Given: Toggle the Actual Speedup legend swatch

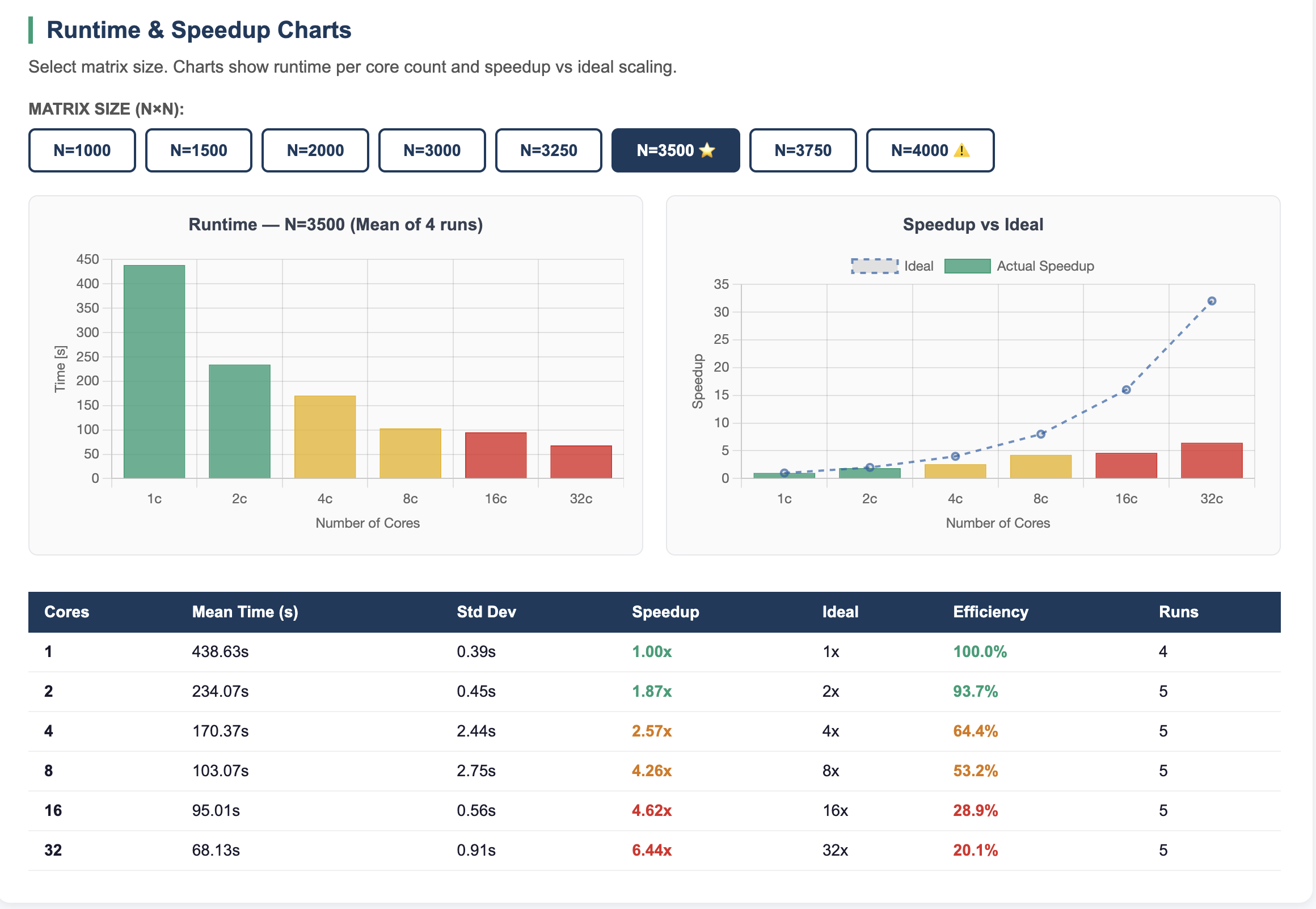Looking at the screenshot, I should pyautogui.click(x=968, y=266).
